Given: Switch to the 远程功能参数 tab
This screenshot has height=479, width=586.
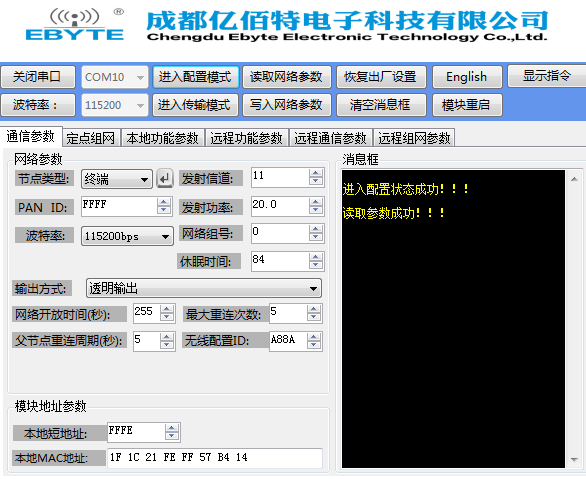Looking at the screenshot, I should point(247,138).
